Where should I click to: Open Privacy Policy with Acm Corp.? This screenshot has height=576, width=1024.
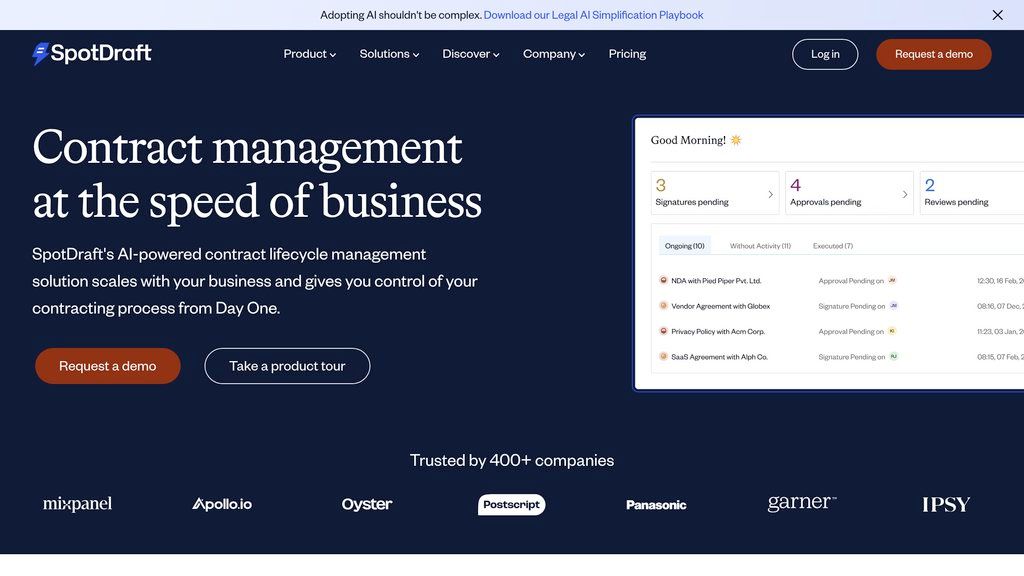tap(718, 332)
